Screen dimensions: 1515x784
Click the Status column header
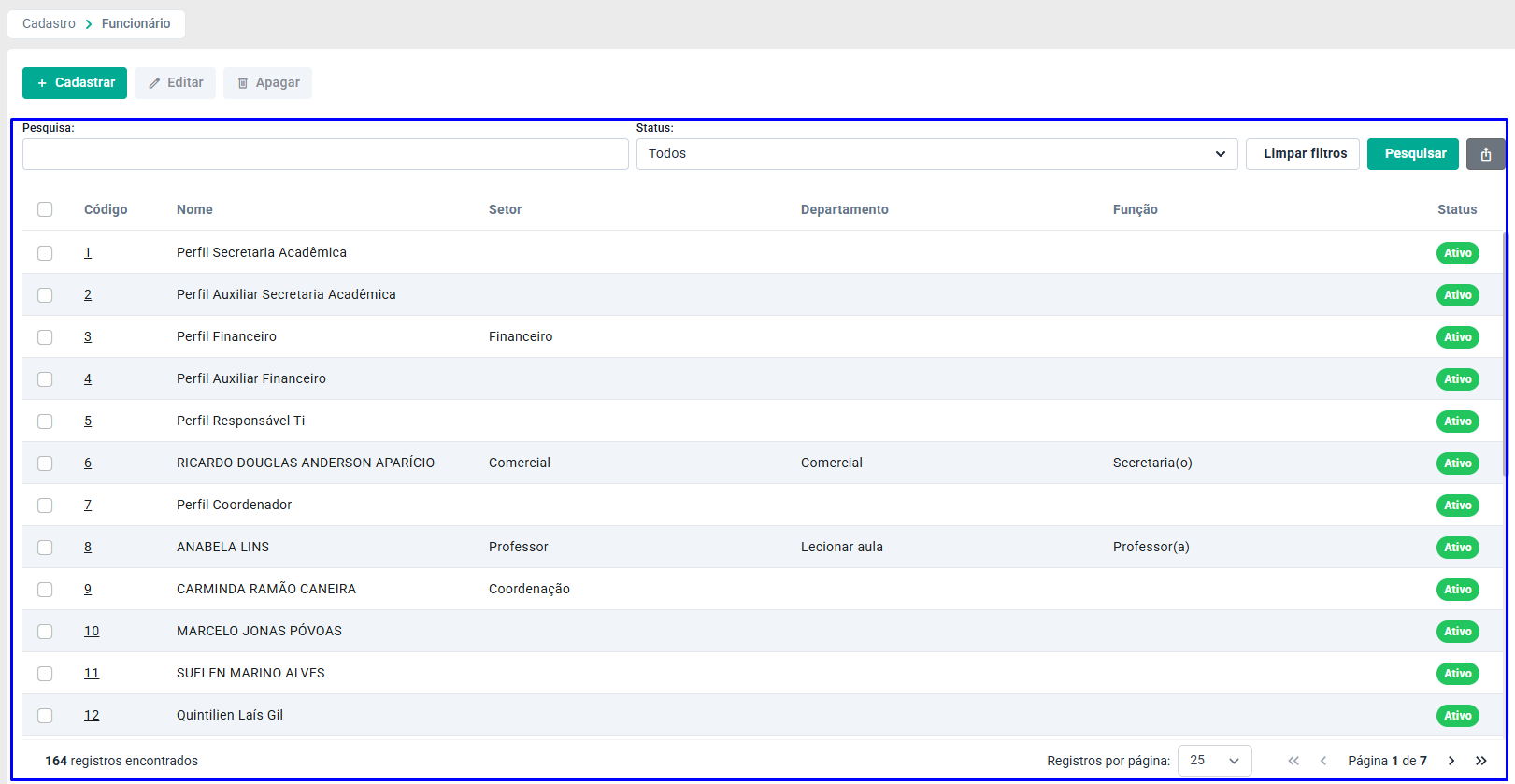coord(1457,209)
